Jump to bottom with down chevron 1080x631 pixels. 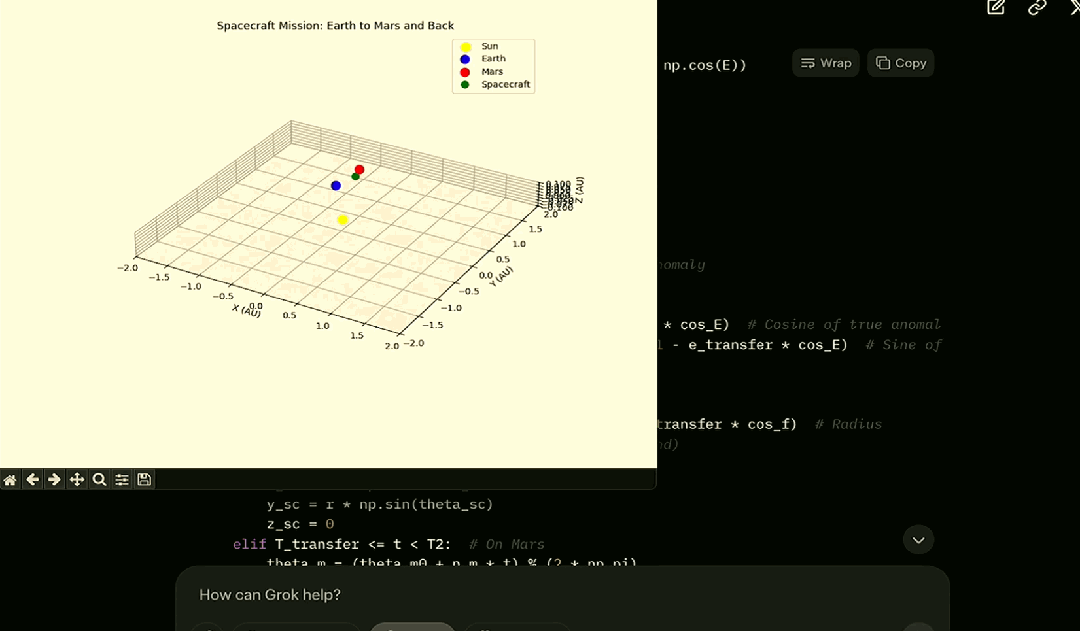click(918, 540)
